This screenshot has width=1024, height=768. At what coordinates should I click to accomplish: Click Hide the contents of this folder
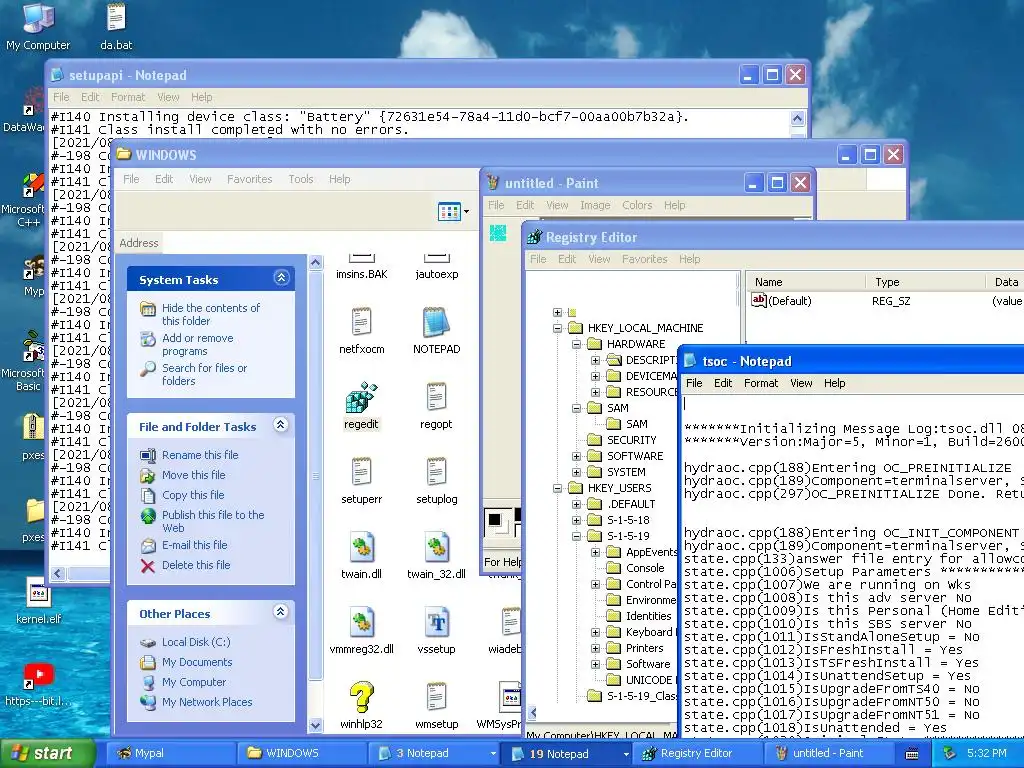pyautogui.click(x=211, y=314)
